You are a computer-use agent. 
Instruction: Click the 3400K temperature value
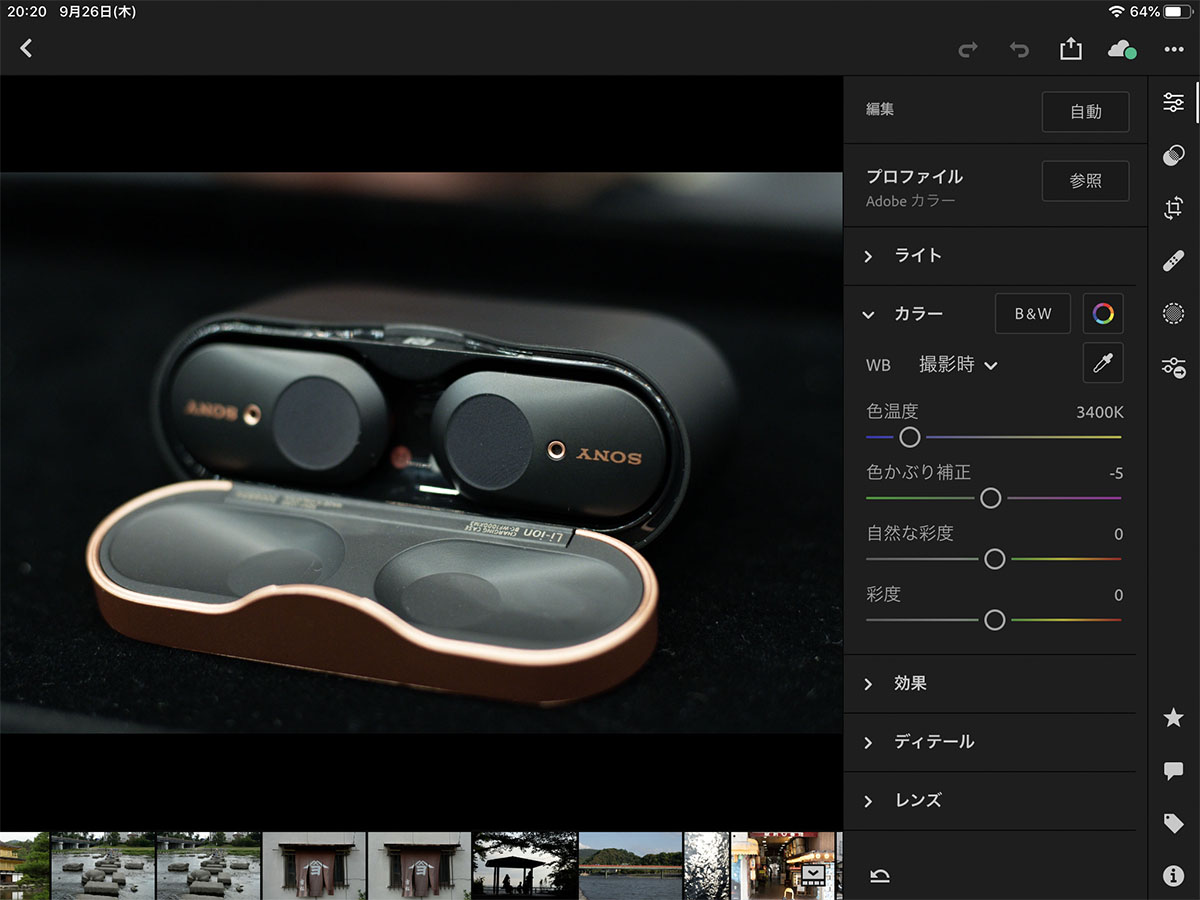point(1099,412)
